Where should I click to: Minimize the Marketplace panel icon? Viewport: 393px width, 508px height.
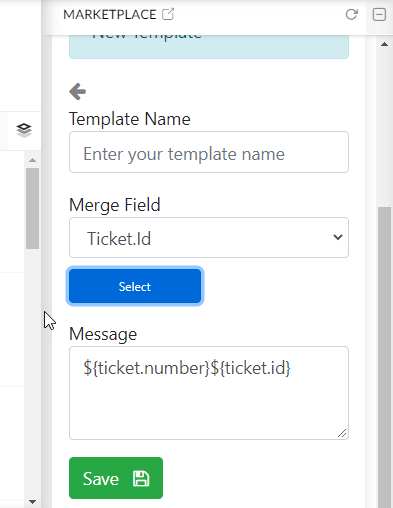point(379,14)
